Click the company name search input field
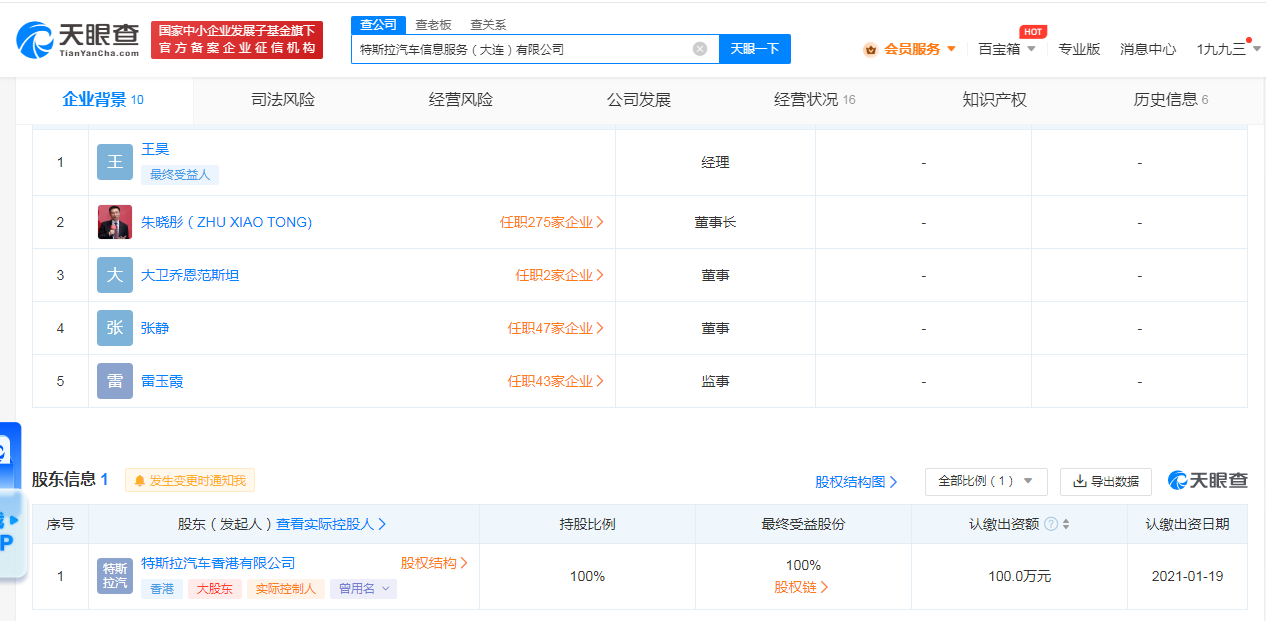Screen dimensions: 1266x621 tap(520, 49)
